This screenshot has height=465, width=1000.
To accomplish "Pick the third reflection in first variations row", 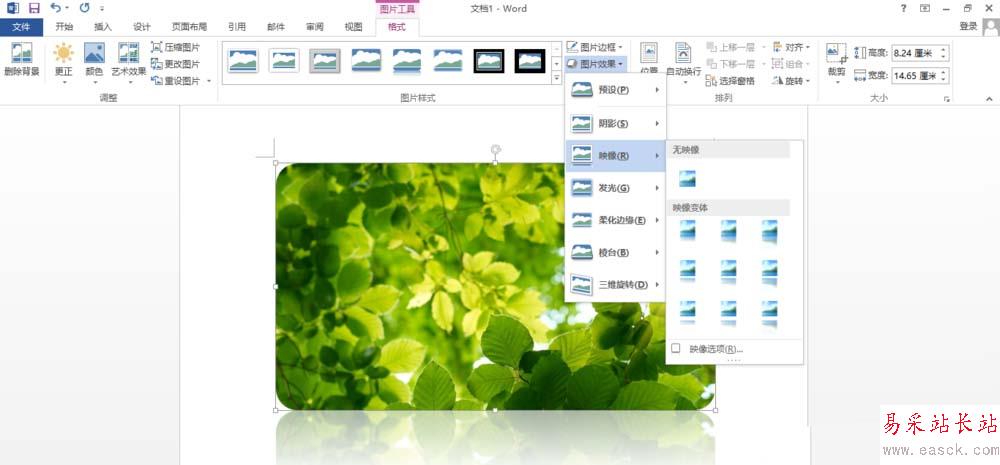I will tap(769, 231).
